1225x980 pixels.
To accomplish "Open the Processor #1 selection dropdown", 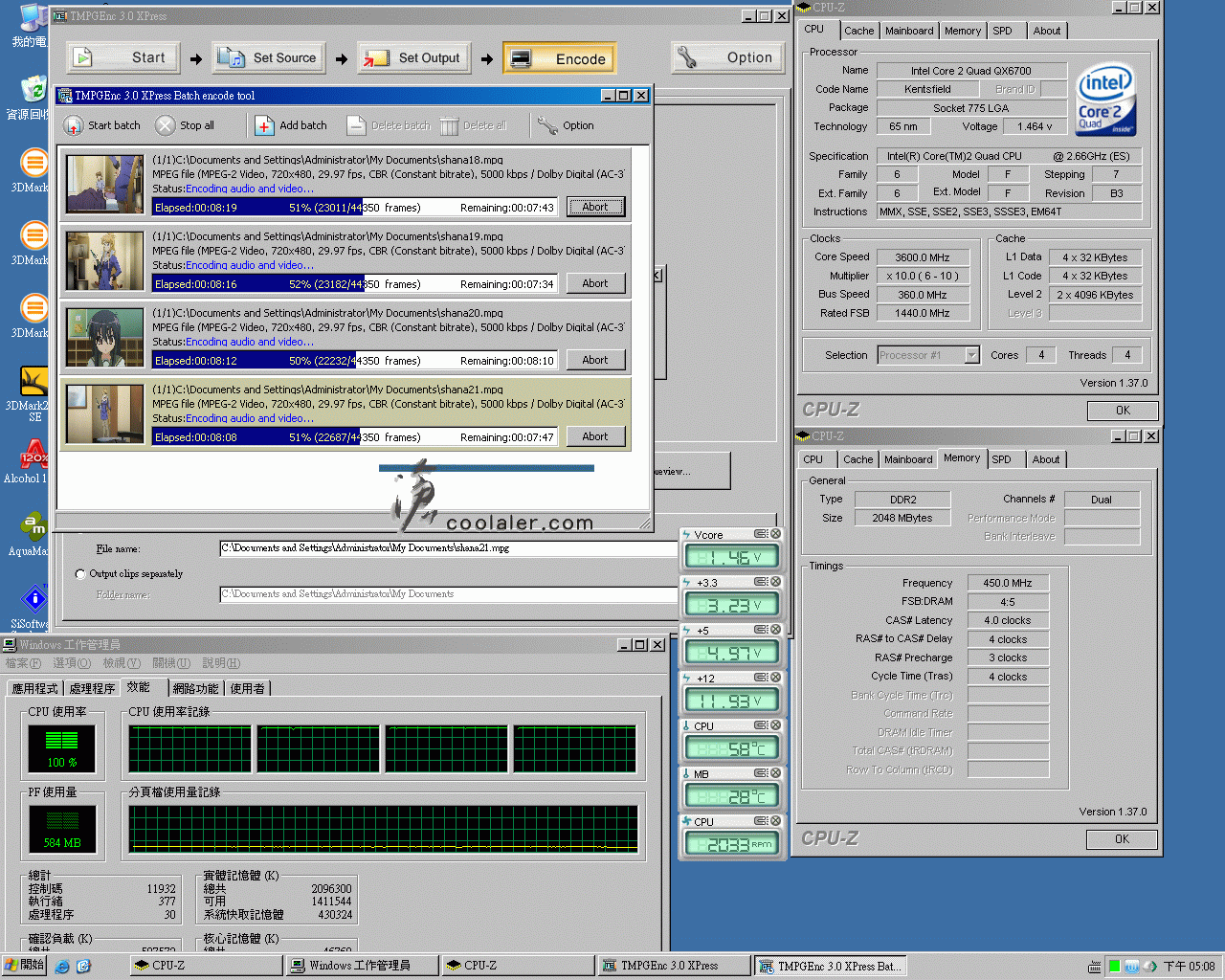I will pyautogui.click(x=971, y=355).
